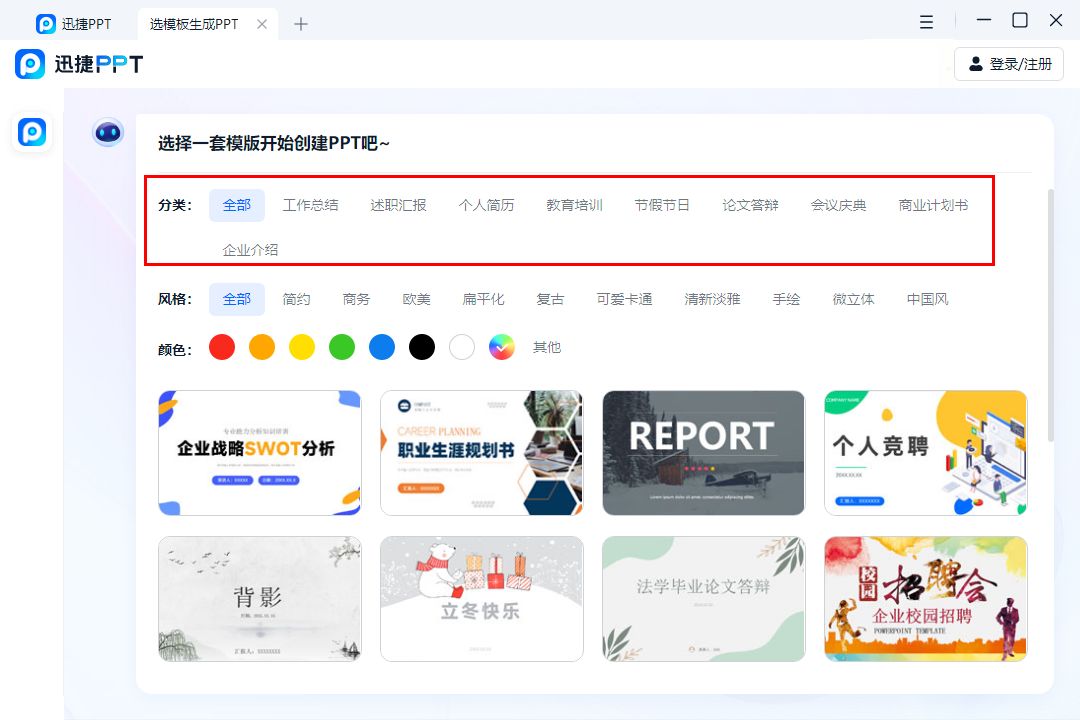Select the 可爱卡通 style
The image size is (1080, 720).
click(x=625, y=299)
